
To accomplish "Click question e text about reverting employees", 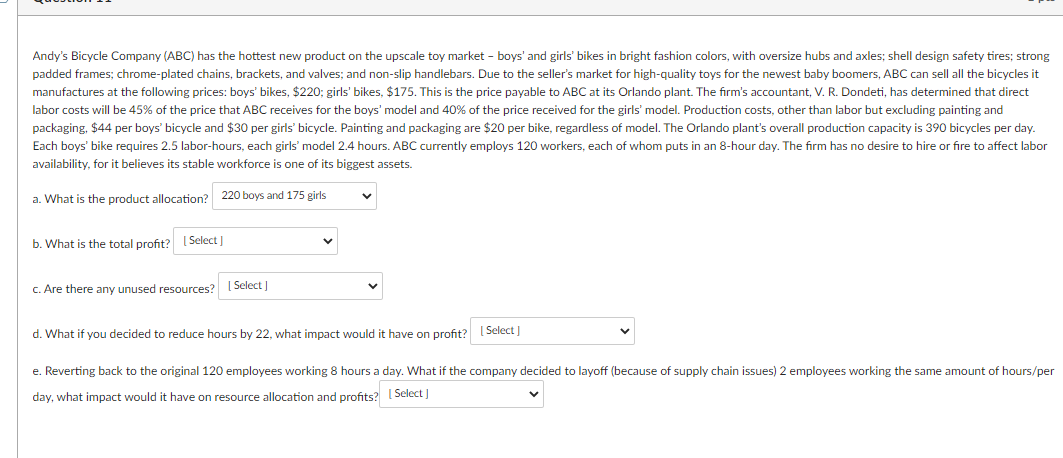I will point(540,371).
